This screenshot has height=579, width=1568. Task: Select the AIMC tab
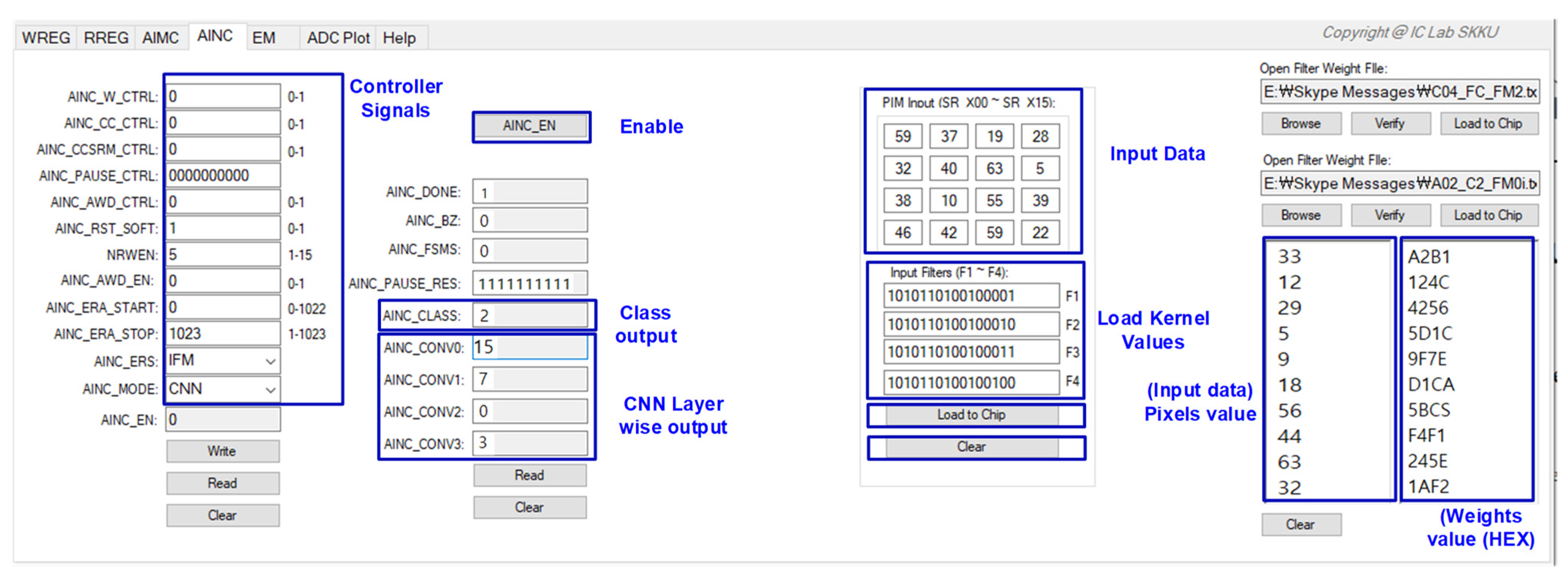pos(160,38)
